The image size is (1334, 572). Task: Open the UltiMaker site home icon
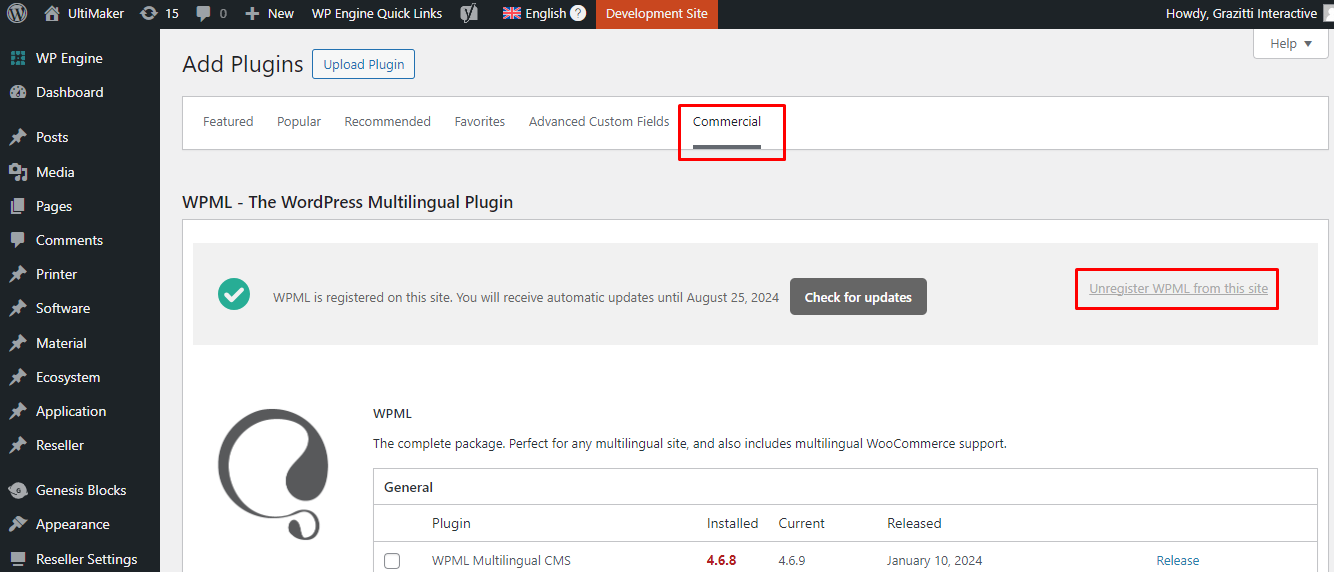pyautogui.click(x=52, y=13)
